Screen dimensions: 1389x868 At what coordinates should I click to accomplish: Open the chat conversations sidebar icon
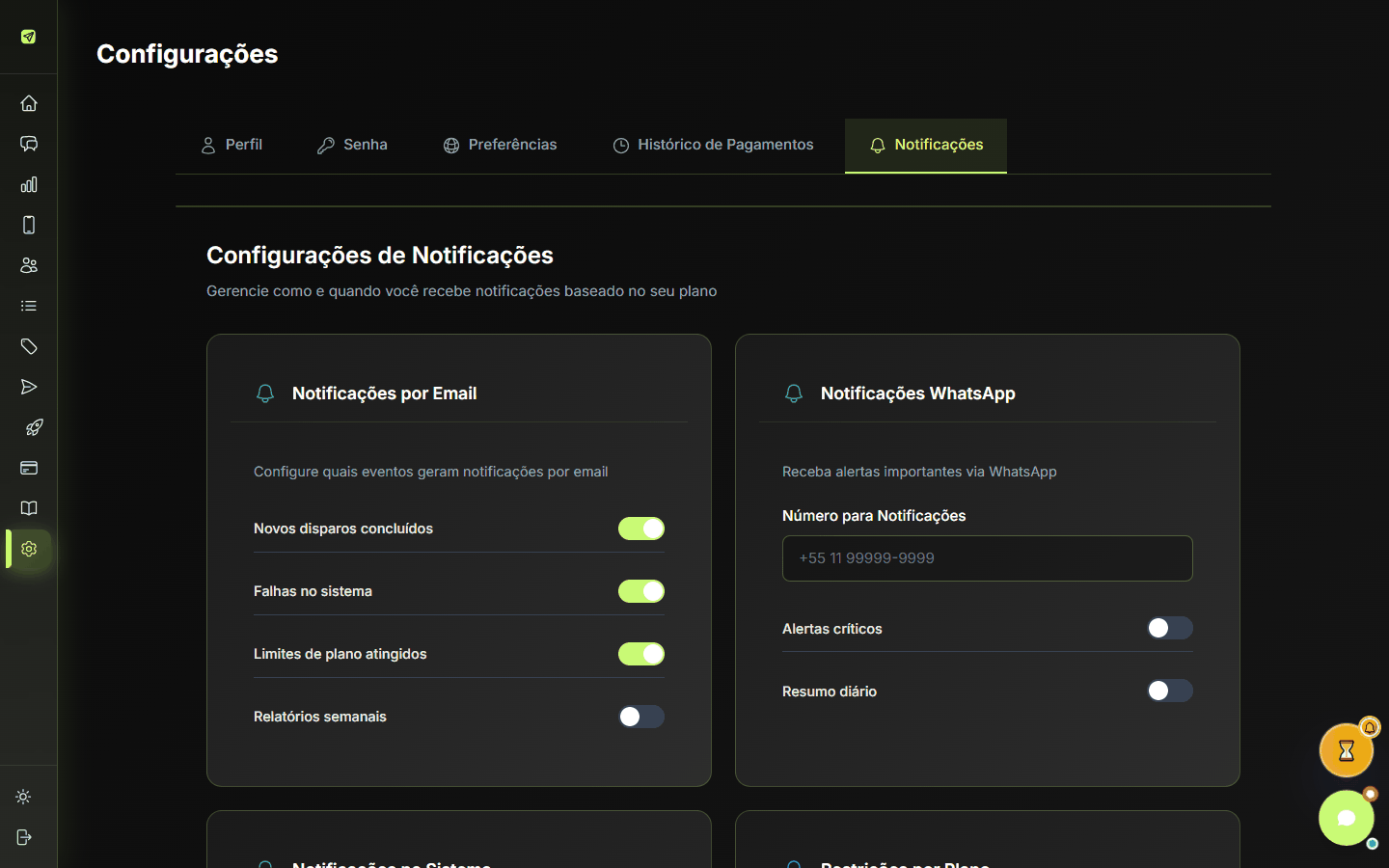coord(29,144)
